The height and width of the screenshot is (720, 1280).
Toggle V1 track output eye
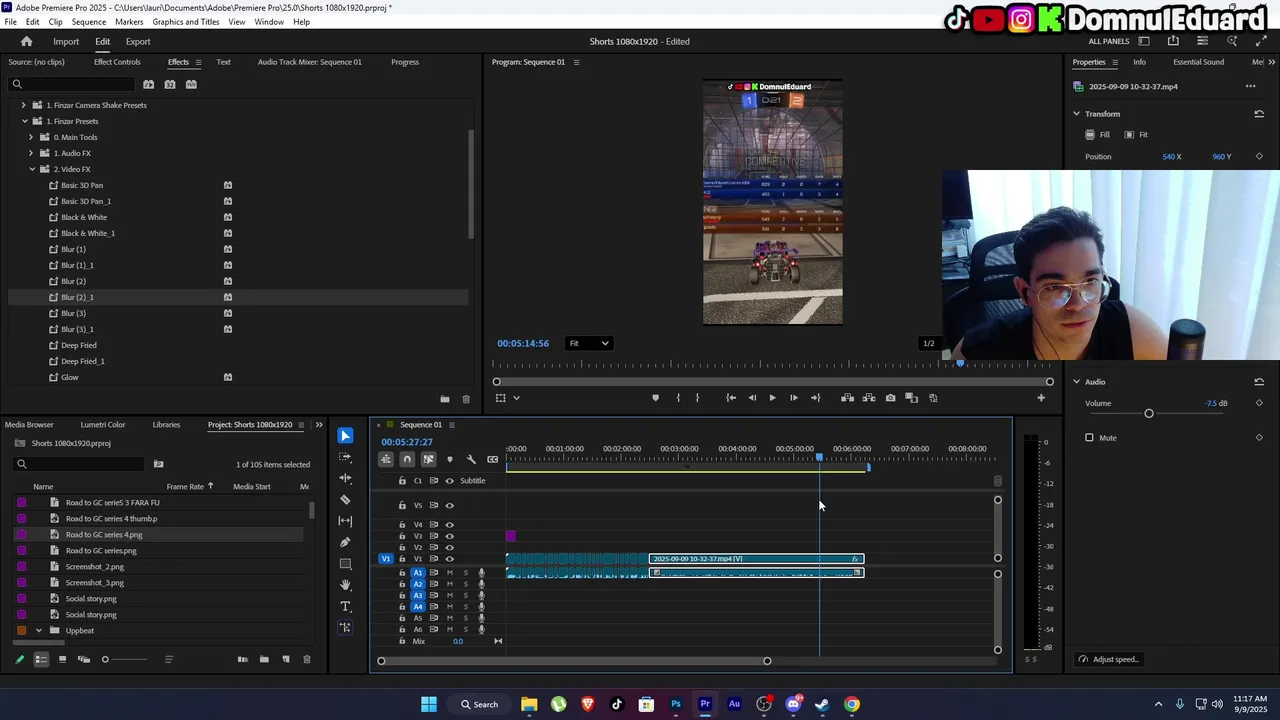pos(449,559)
